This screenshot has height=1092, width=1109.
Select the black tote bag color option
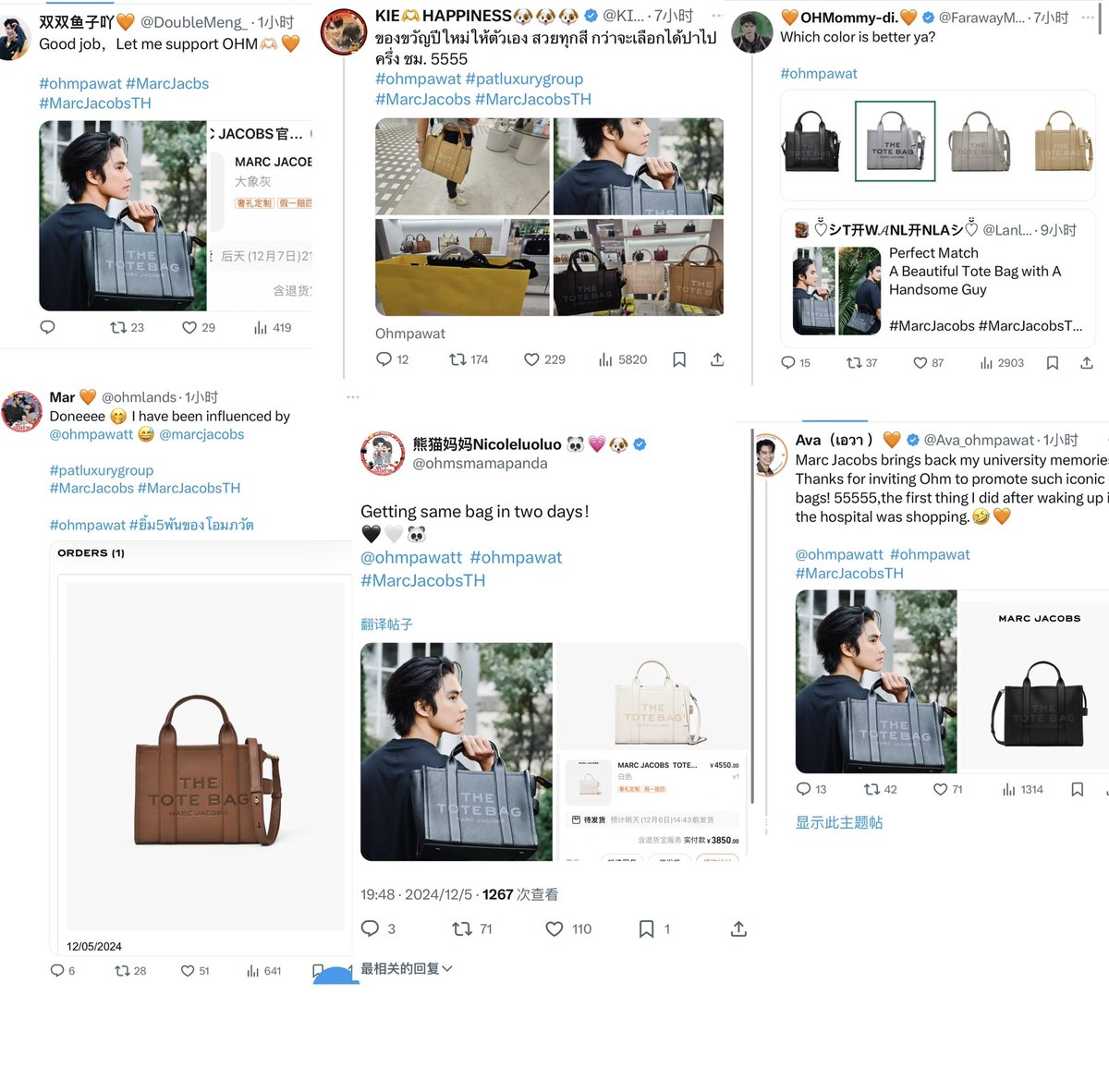(812, 141)
